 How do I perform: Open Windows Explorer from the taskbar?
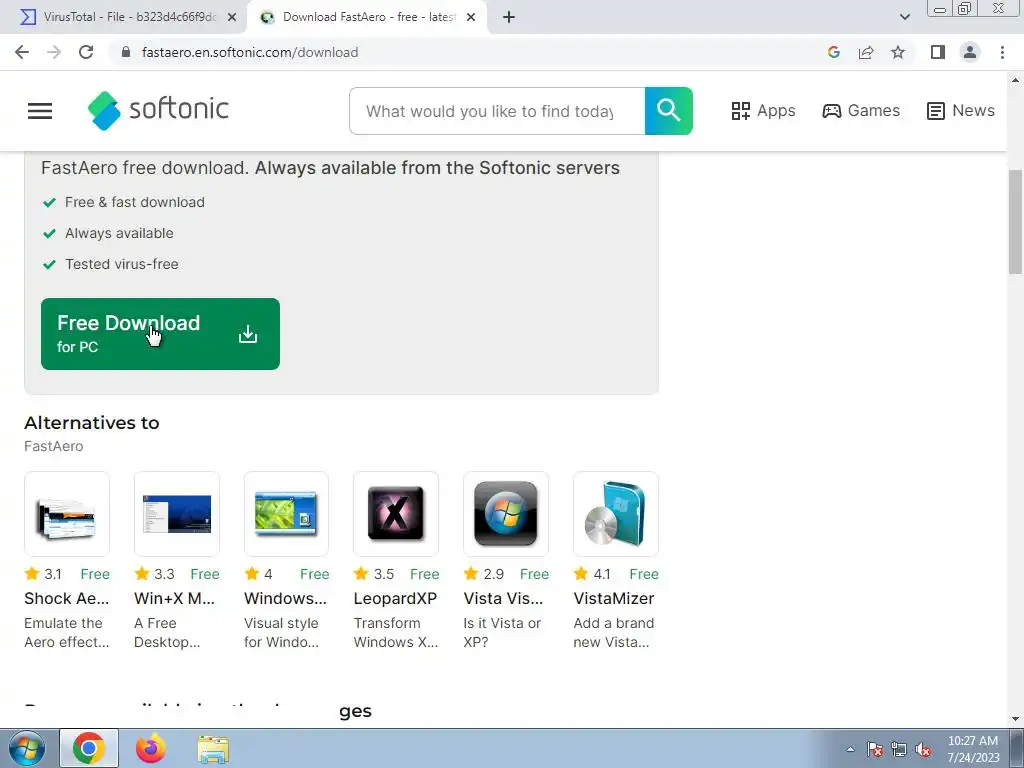click(213, 748)
